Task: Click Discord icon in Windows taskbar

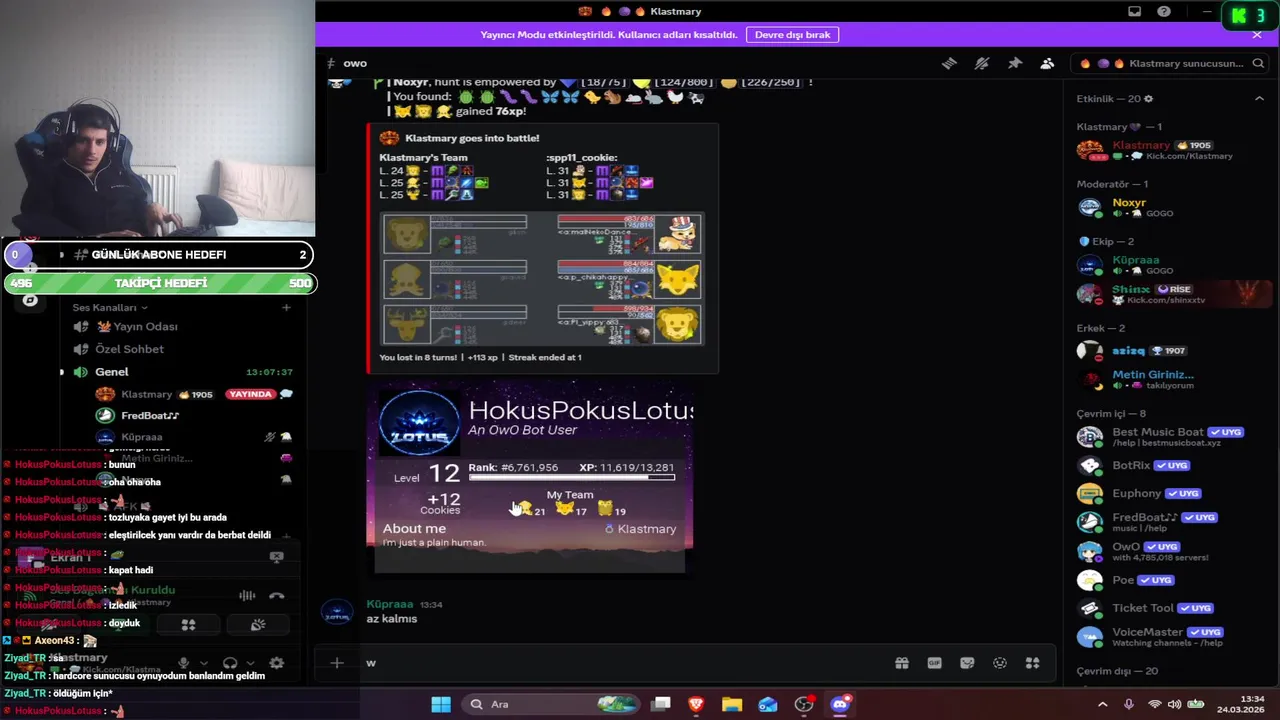Action: click(840, 704)
